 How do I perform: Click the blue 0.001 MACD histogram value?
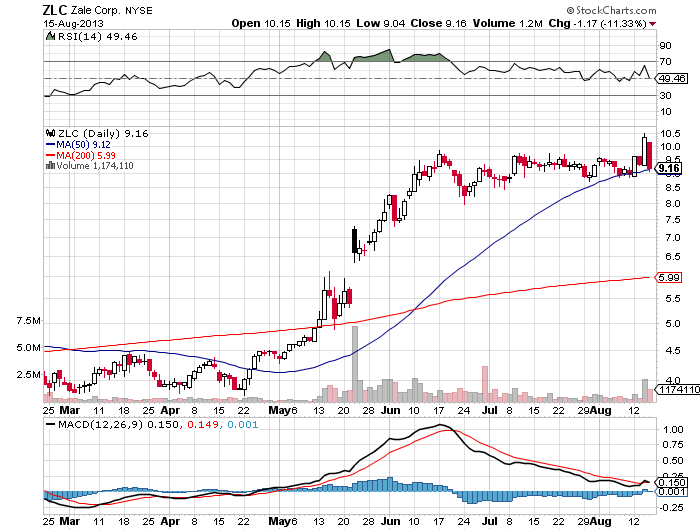click(x=242, y=425)
